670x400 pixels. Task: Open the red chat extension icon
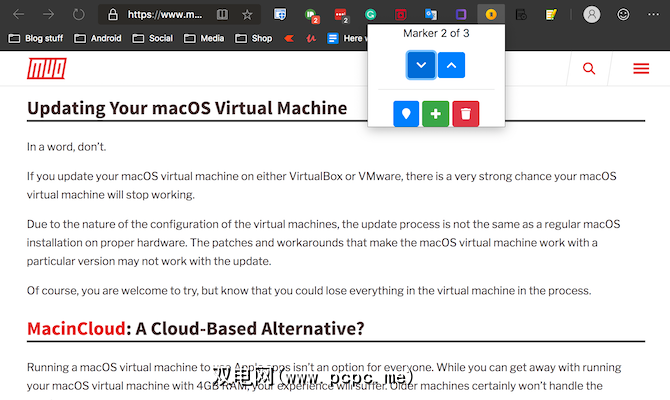341,15
